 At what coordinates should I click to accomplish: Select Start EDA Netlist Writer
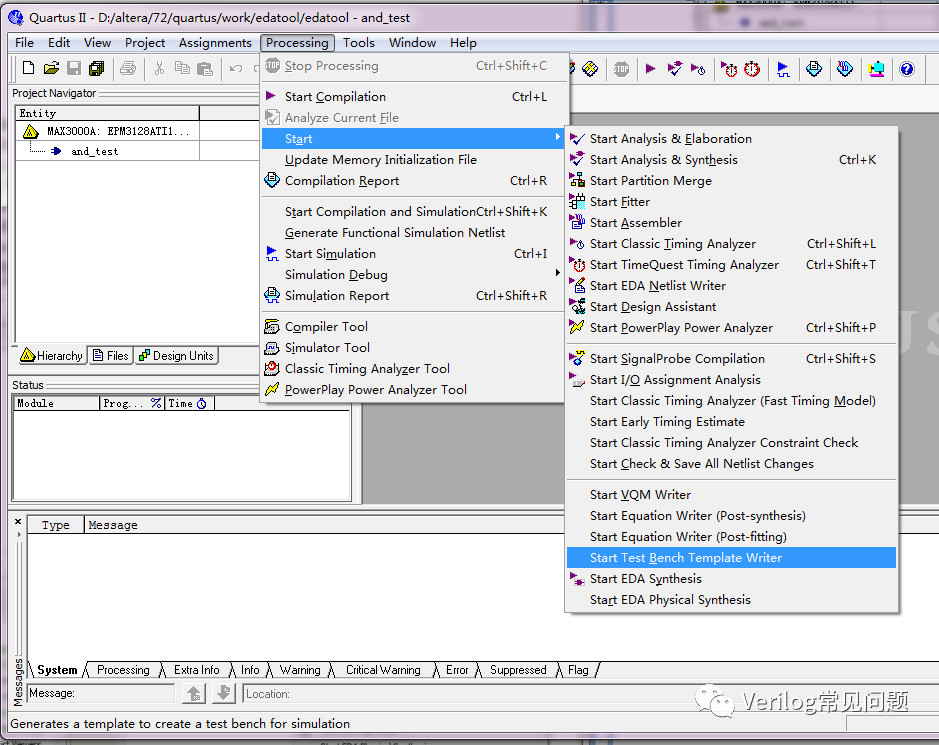tap(731, 285)
